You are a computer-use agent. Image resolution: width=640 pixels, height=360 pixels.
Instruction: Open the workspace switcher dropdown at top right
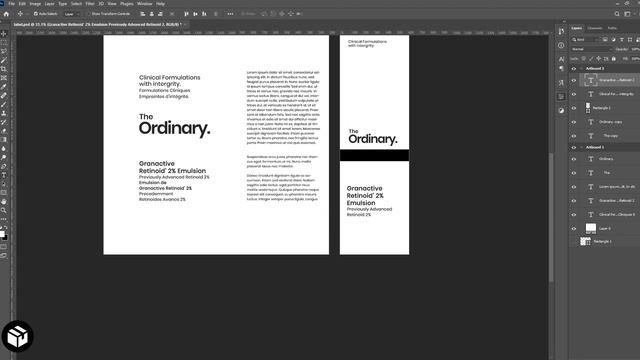click(628, 14)
